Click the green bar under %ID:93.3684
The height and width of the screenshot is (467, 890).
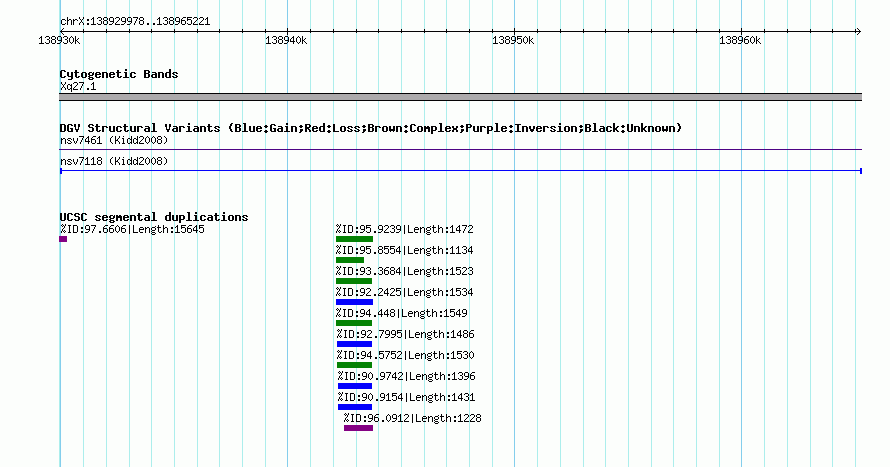pyautogui.click(x=354, y=281)
